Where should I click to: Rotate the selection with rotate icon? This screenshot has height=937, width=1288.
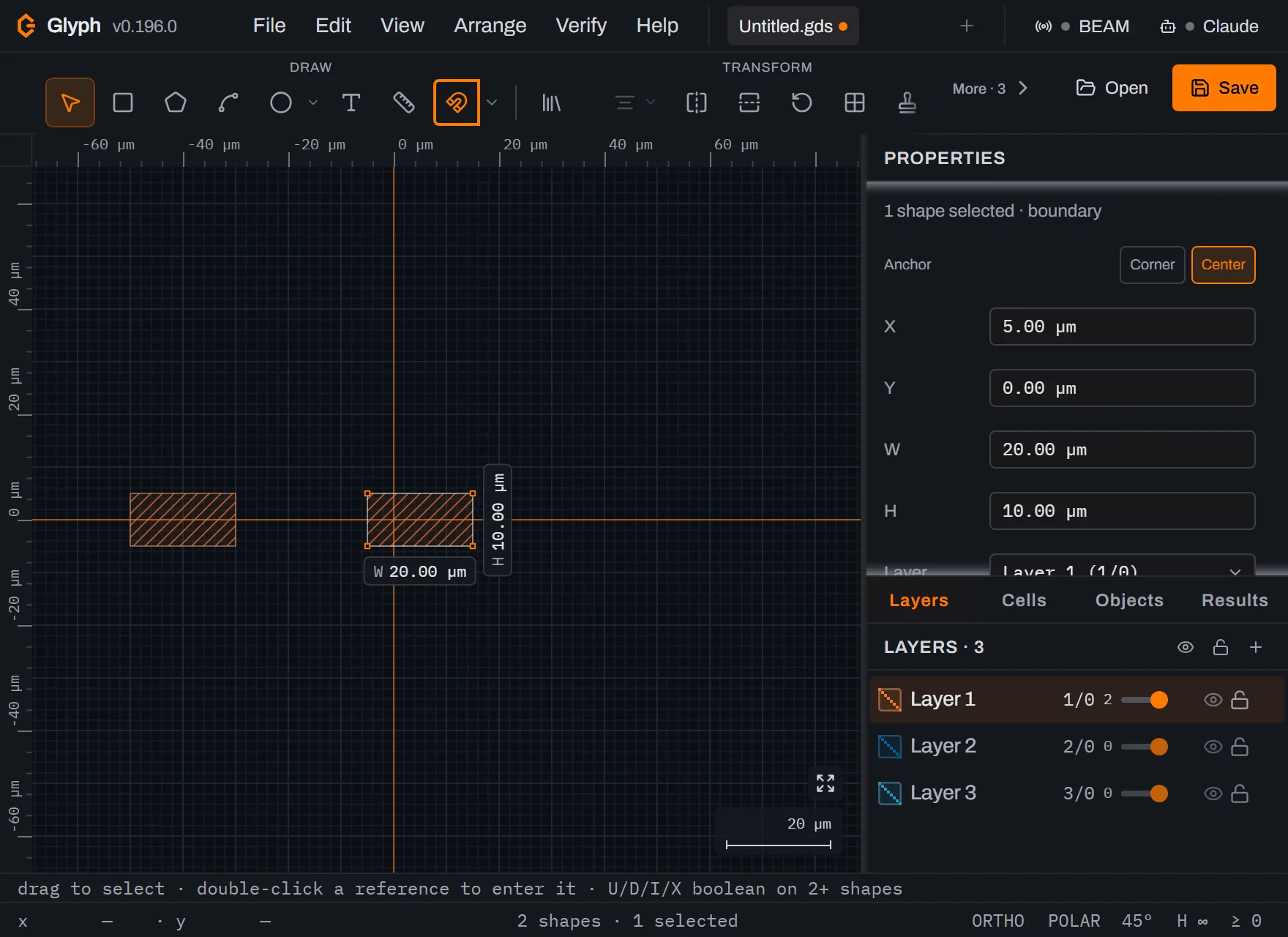(802, 102)
